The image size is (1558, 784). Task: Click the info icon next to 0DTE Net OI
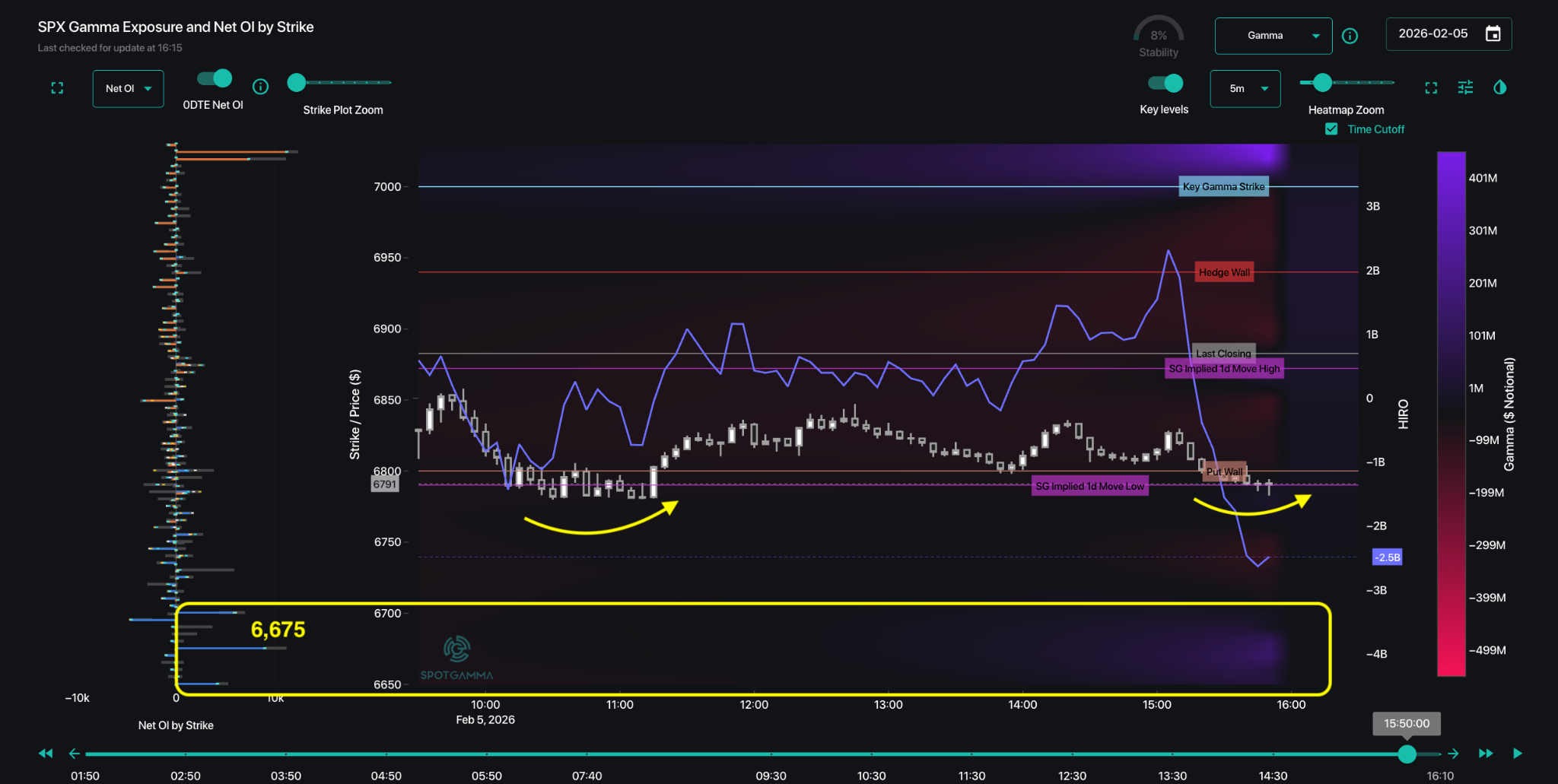tap(261, 87)
